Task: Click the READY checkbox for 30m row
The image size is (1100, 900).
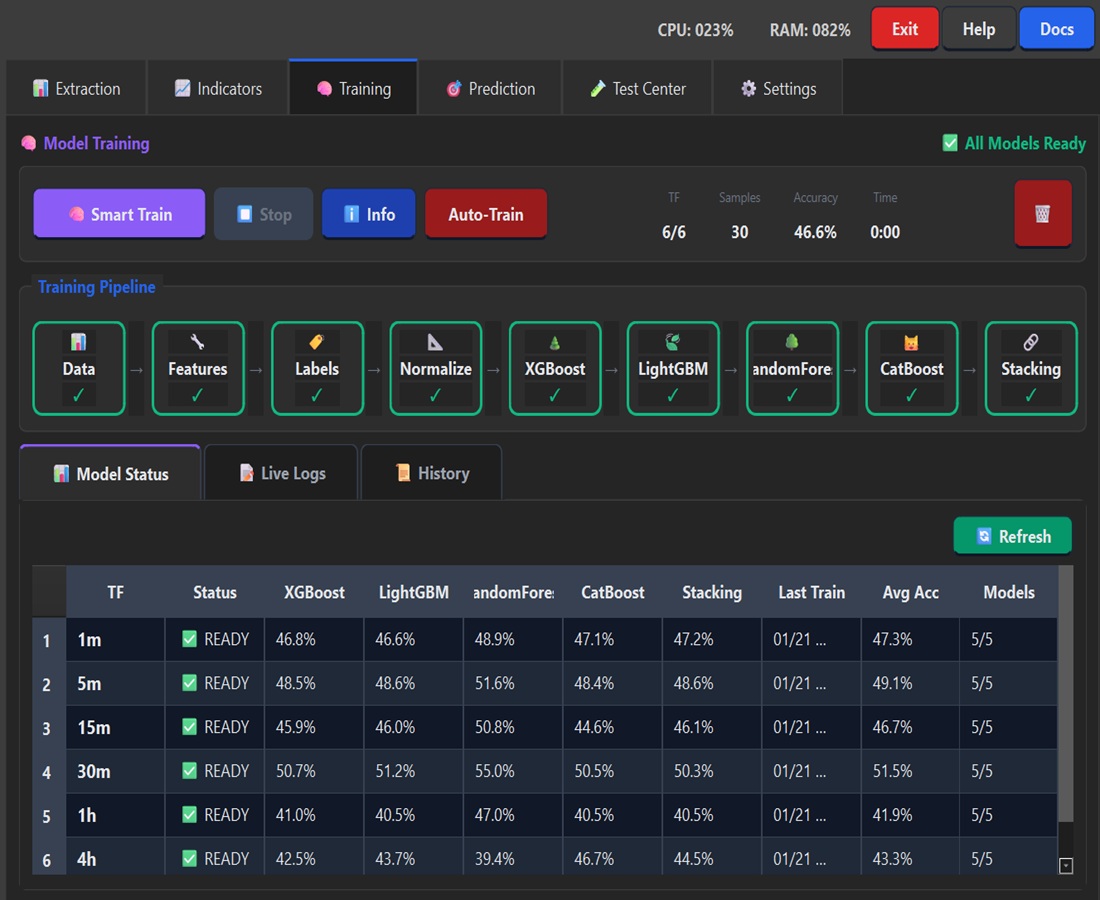Action: (189, 771)
